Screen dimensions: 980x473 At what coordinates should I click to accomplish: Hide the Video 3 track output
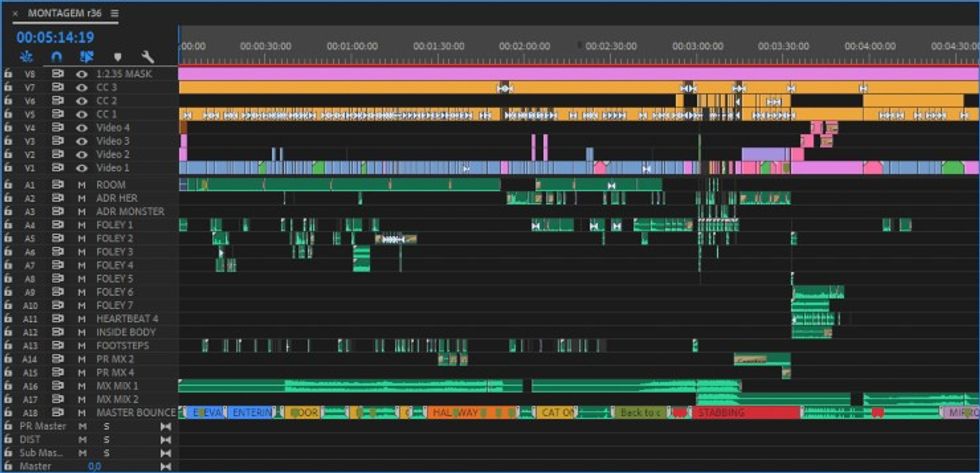tap(81, 141)
